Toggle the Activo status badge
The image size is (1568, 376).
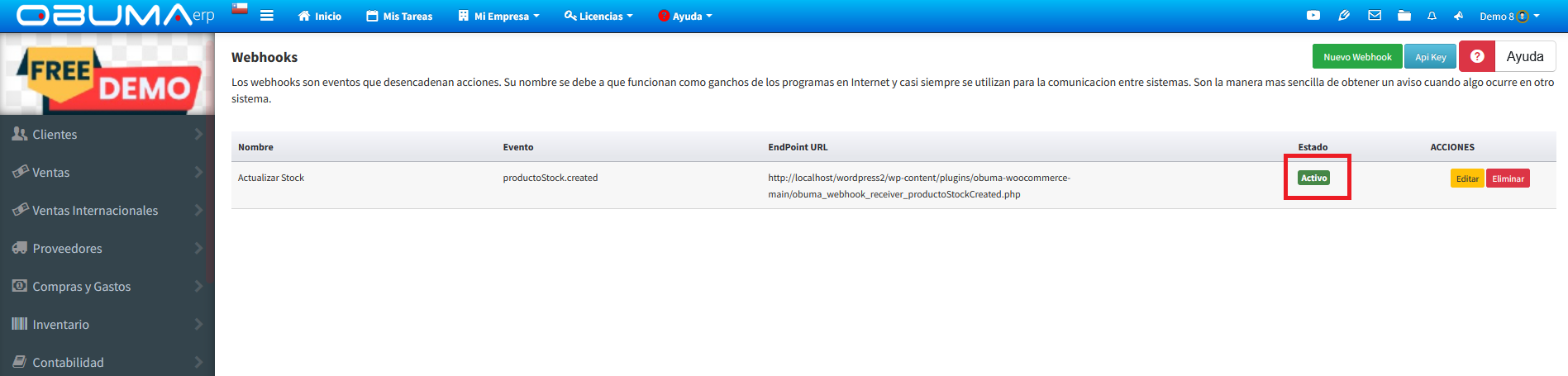point(1313,178)
